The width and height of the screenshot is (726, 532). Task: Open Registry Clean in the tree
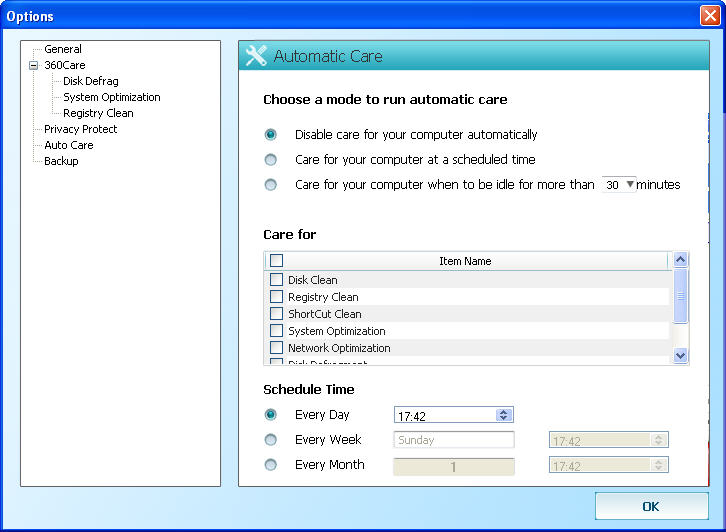98,113
